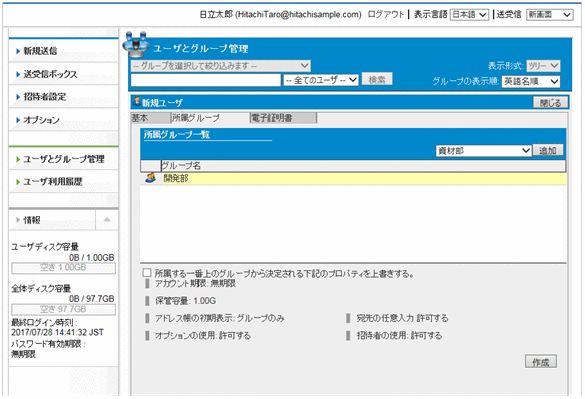
Task: Open the 送受信 screen mode dropdown
Action: pyautogui.click(x=550, y=15)
